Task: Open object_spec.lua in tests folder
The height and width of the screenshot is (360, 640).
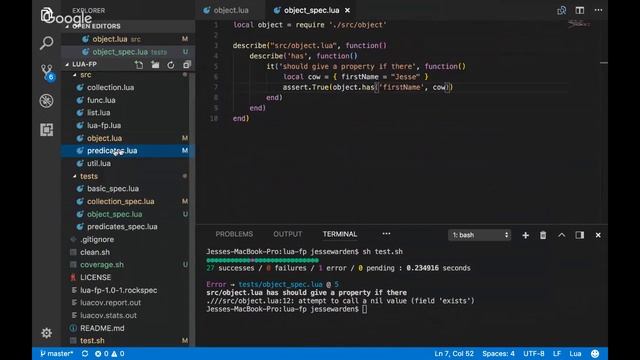Action: 114,214
